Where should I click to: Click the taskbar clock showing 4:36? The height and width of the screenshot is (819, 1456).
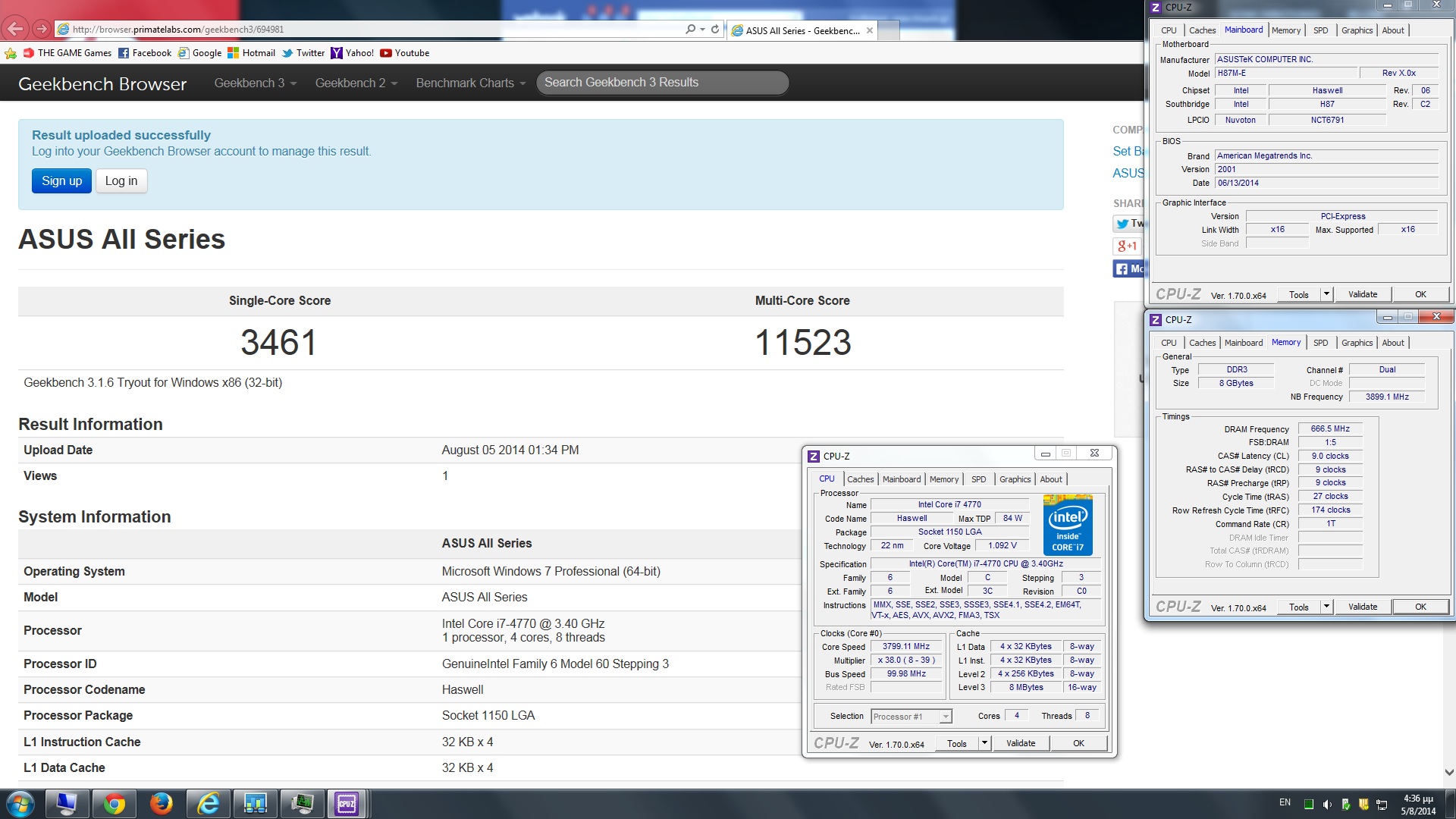[x=1418, y=805]
